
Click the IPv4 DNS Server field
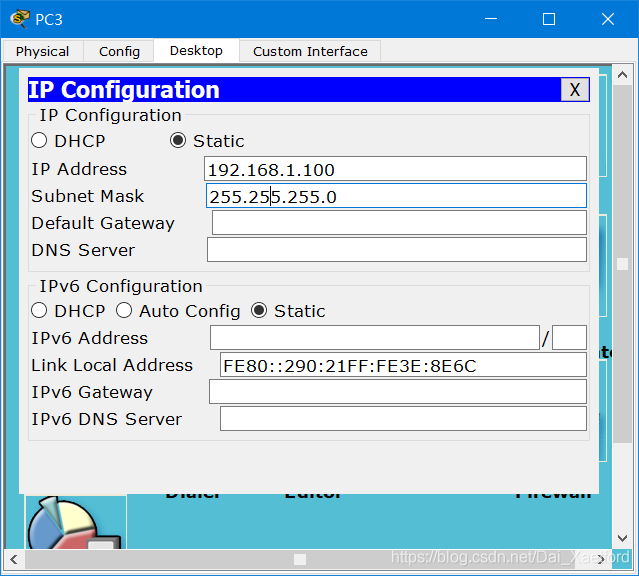pos(396,250)
